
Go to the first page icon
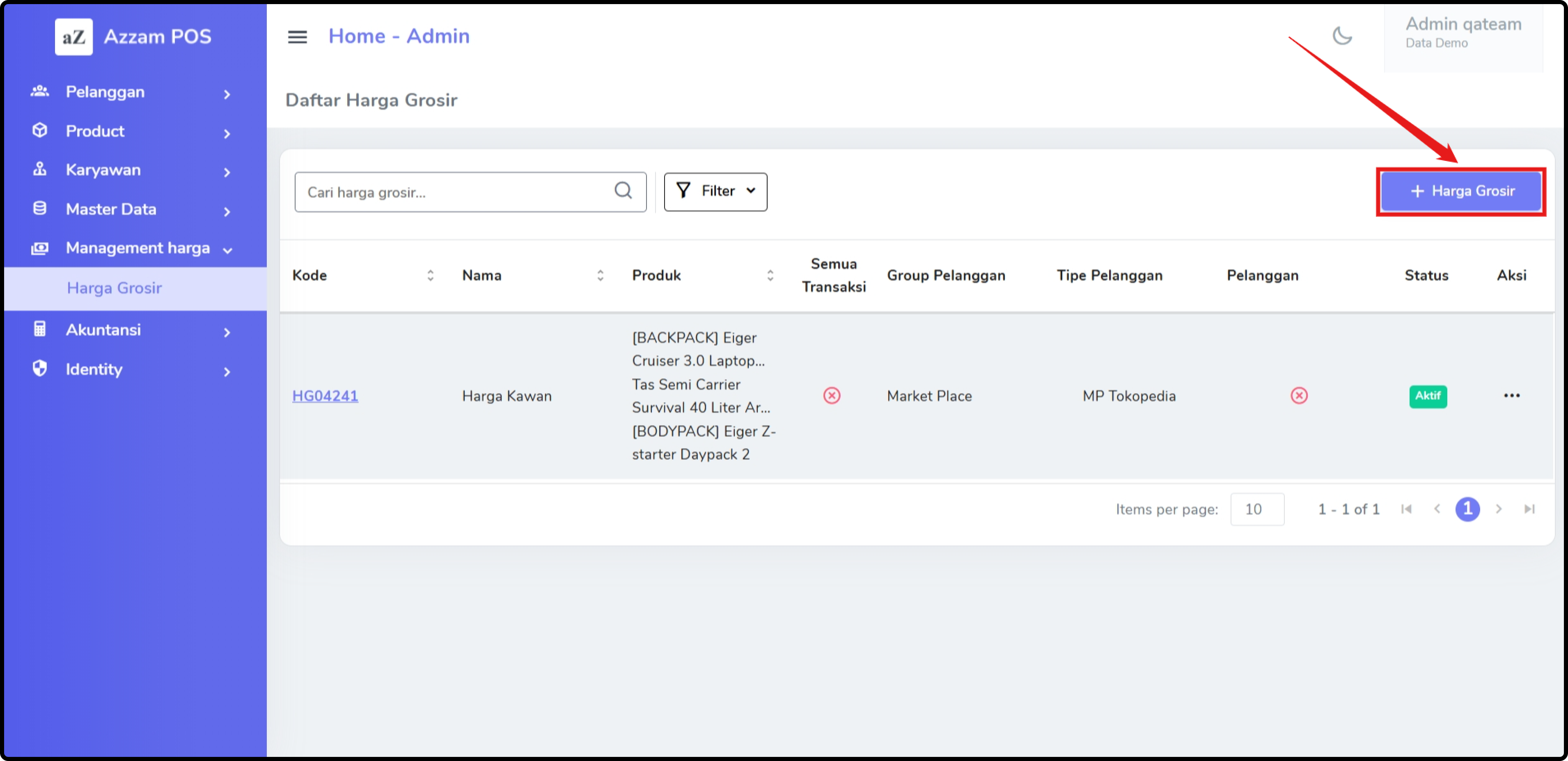(x=1405, y=509)
